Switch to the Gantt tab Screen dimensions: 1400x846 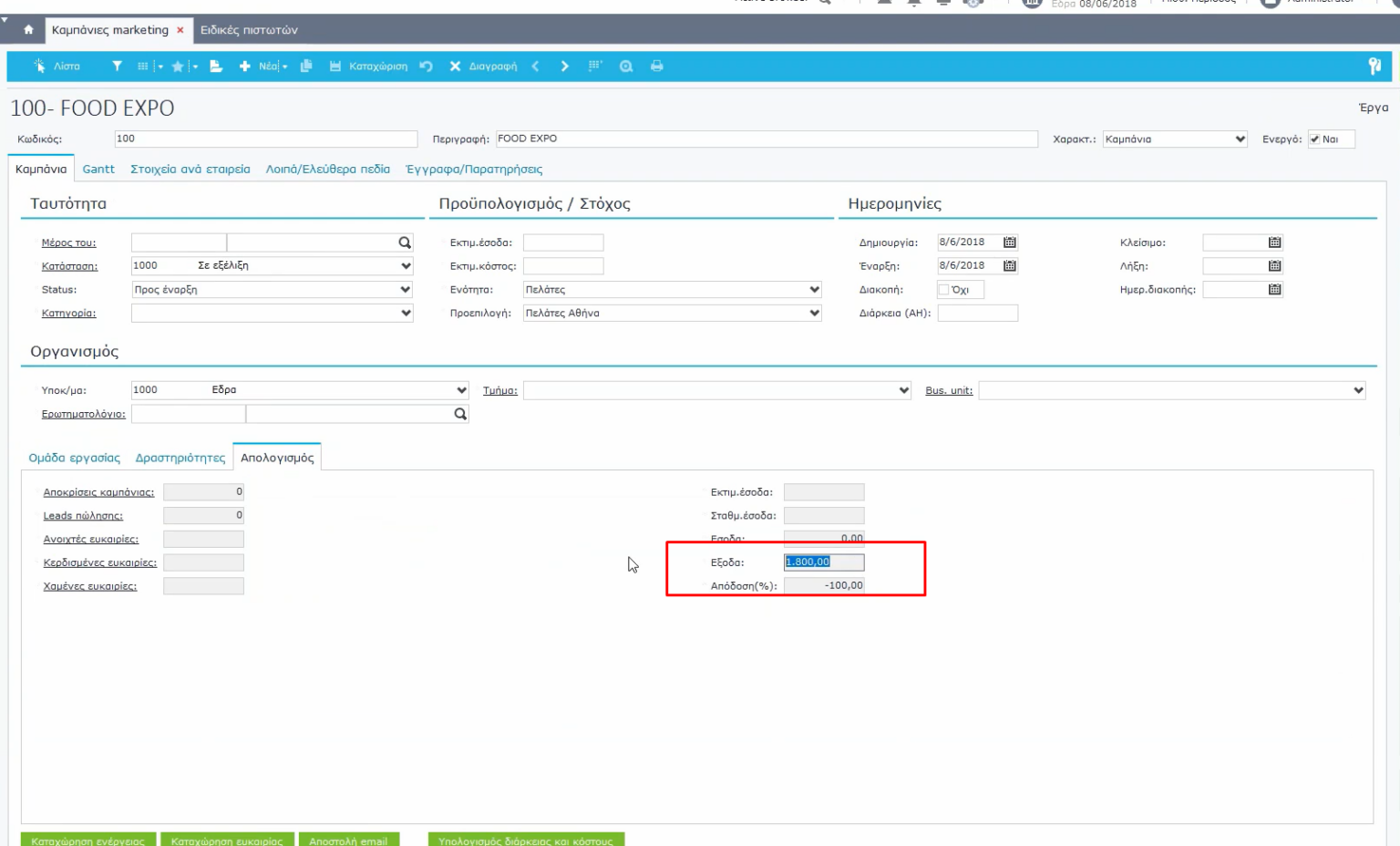pyautogui.click(x=98, y=170)
